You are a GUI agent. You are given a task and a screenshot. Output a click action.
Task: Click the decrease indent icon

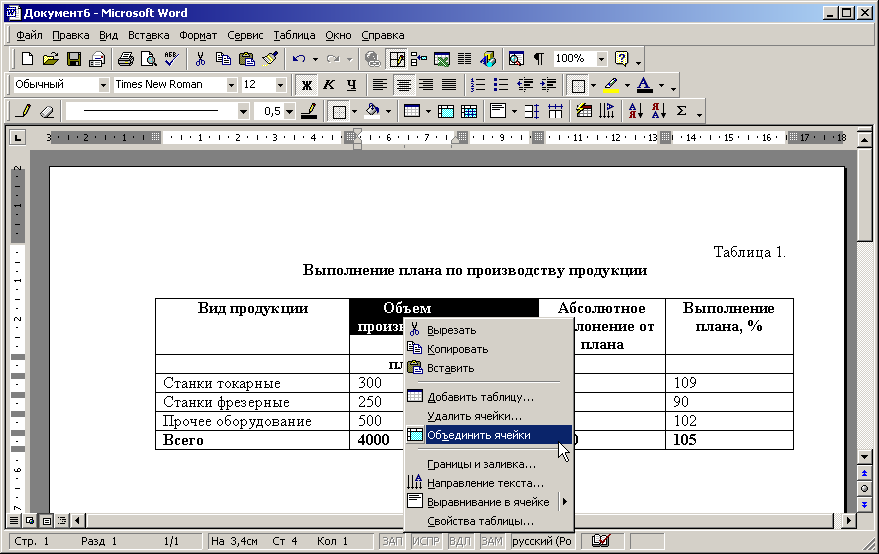tap(525, 85)
